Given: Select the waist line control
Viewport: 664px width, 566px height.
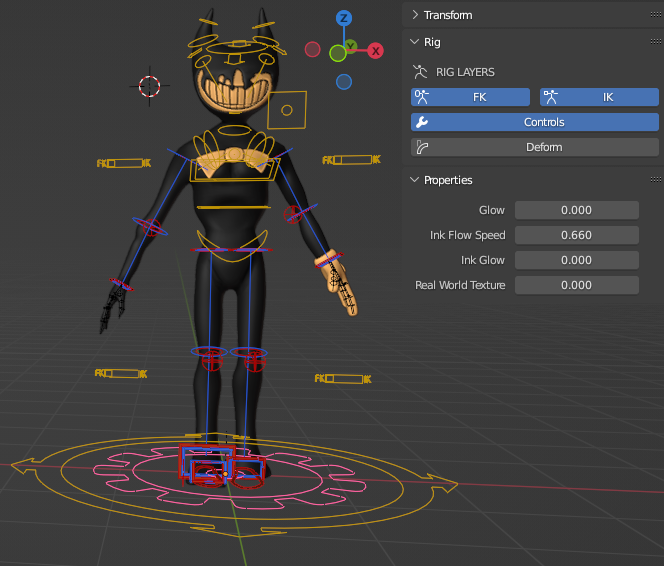Looking at the screenshot, I should (x=234, y=207).
